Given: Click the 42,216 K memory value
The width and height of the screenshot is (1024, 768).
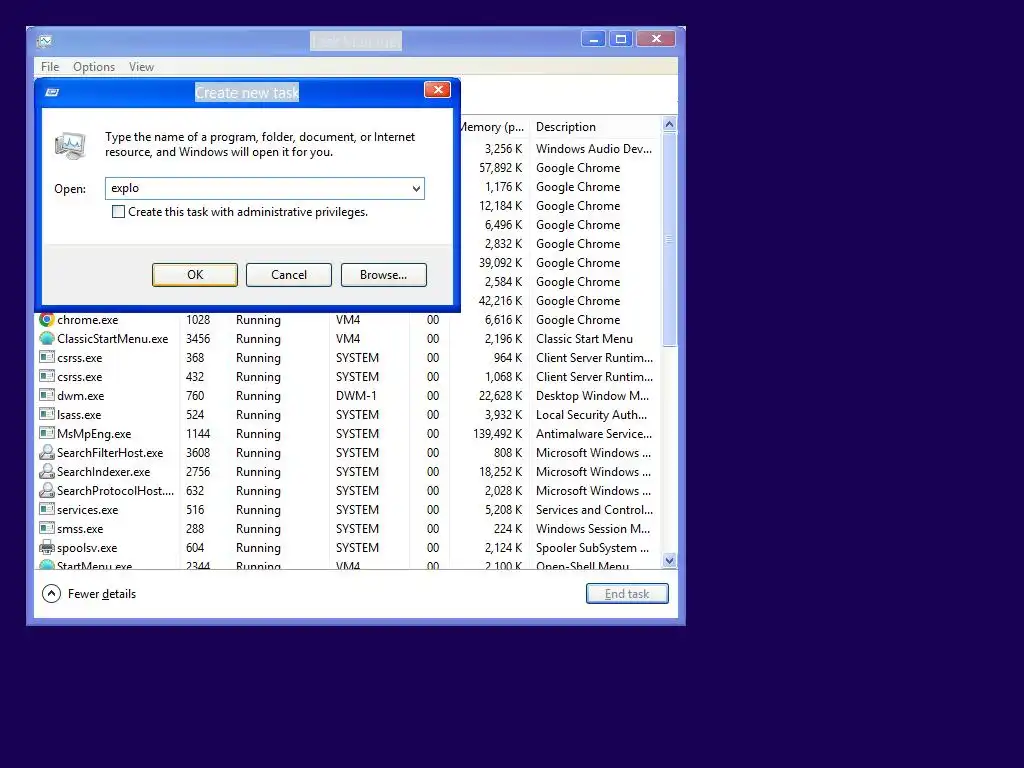Looking at the screenshot, I should click(x=500, y=301).
